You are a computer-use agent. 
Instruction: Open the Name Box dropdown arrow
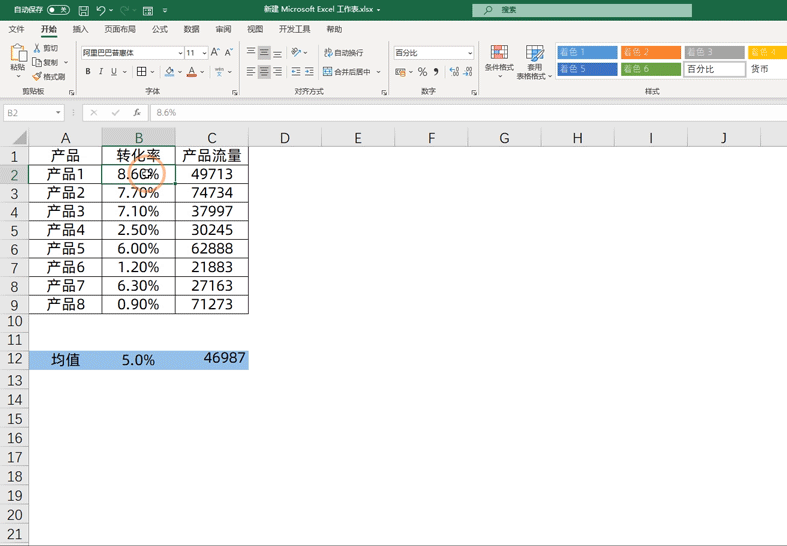coord(58,113)
